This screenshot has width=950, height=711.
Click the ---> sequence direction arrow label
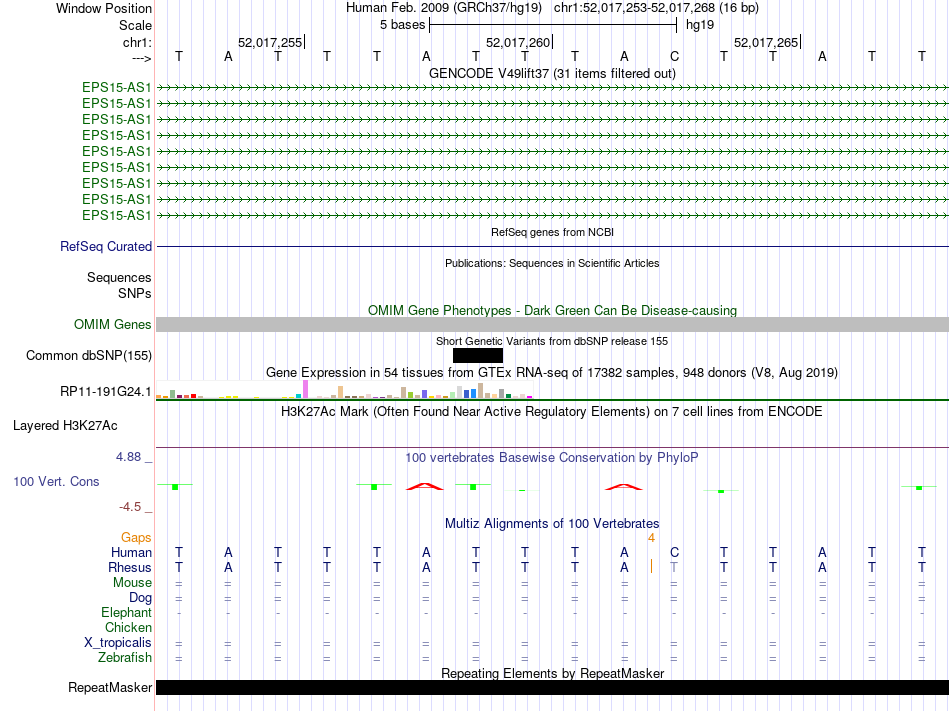(141, 58)
